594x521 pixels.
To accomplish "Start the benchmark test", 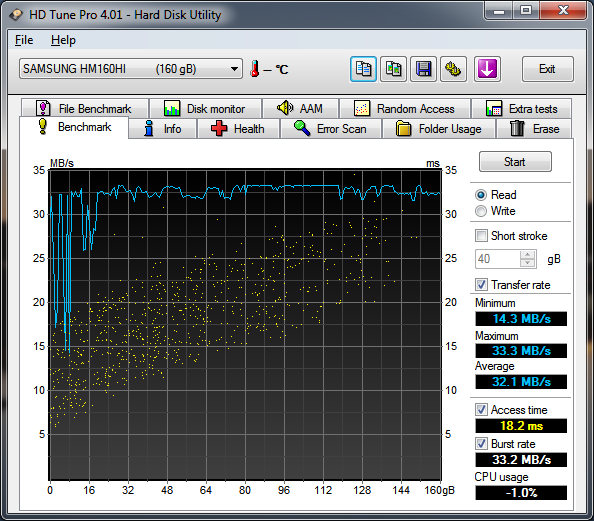I will coord(515,162).
